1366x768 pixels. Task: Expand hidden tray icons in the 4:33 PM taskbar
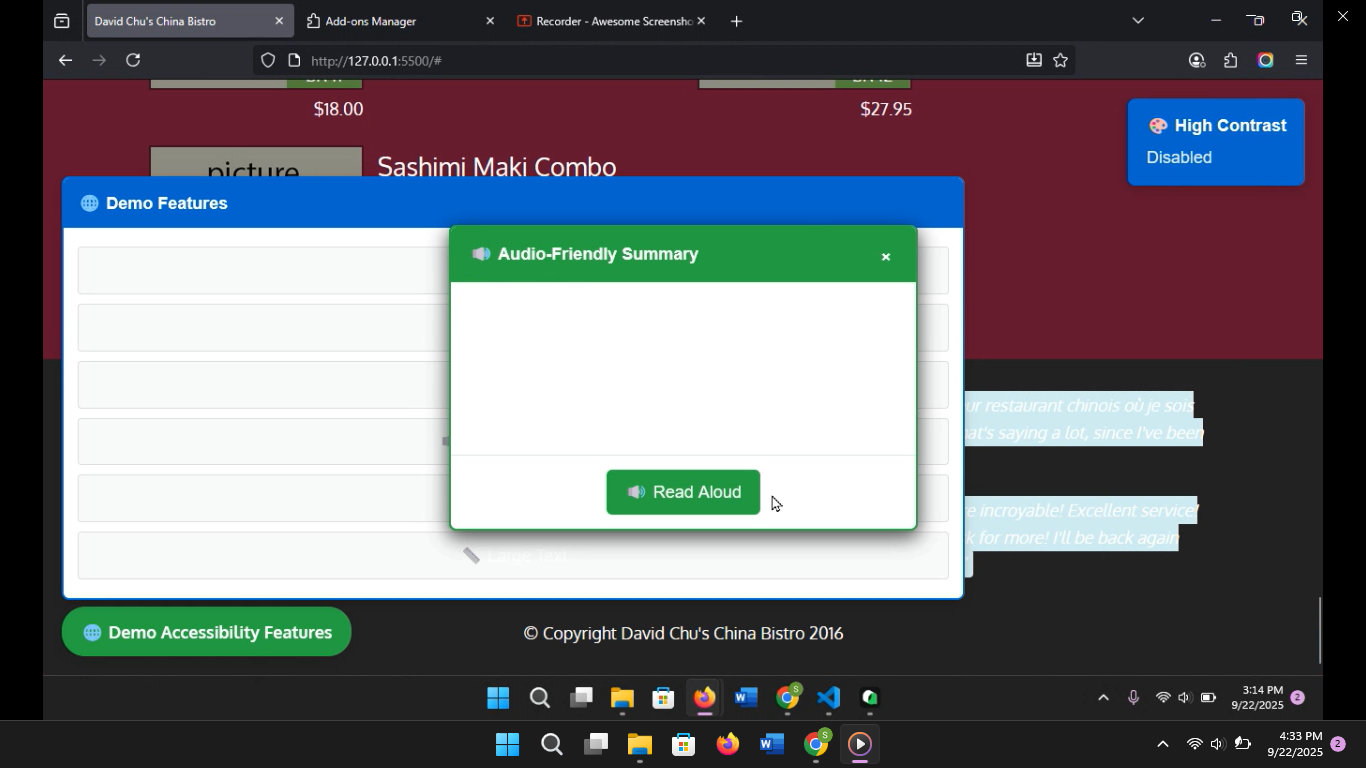[1162, 744]
